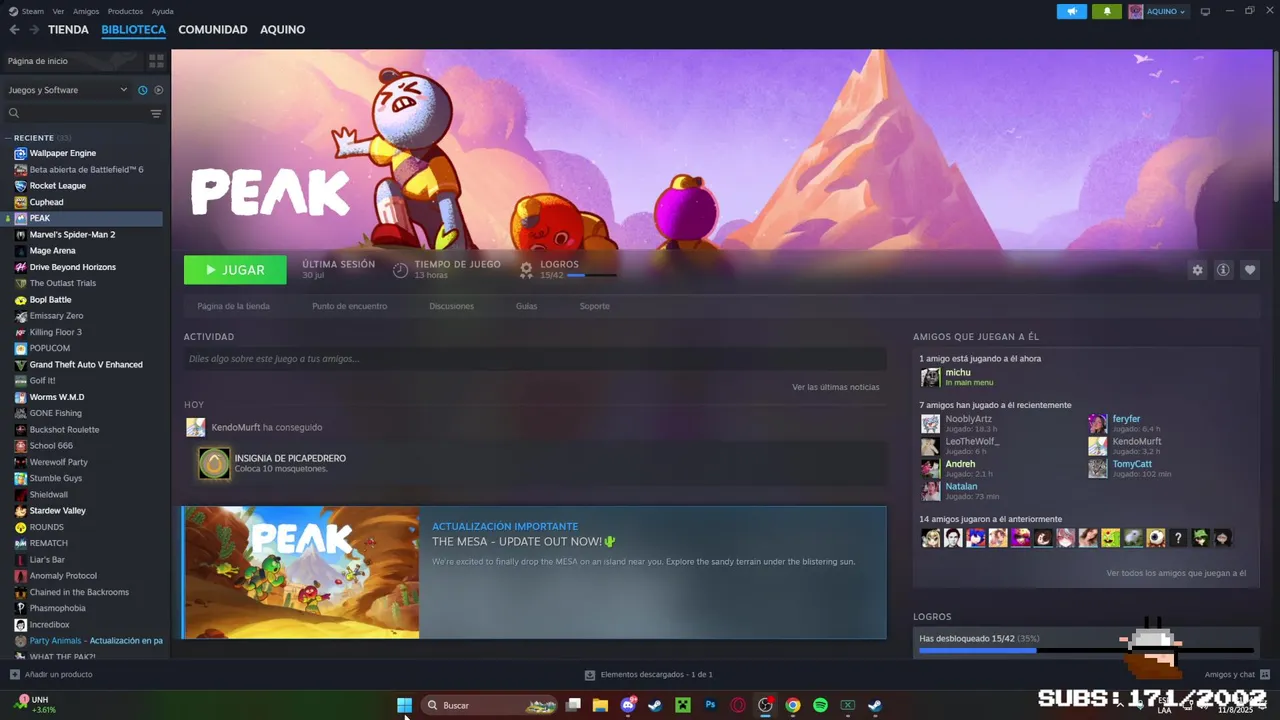
Task: Open the Amigos menu
Action: click(86, 11)
